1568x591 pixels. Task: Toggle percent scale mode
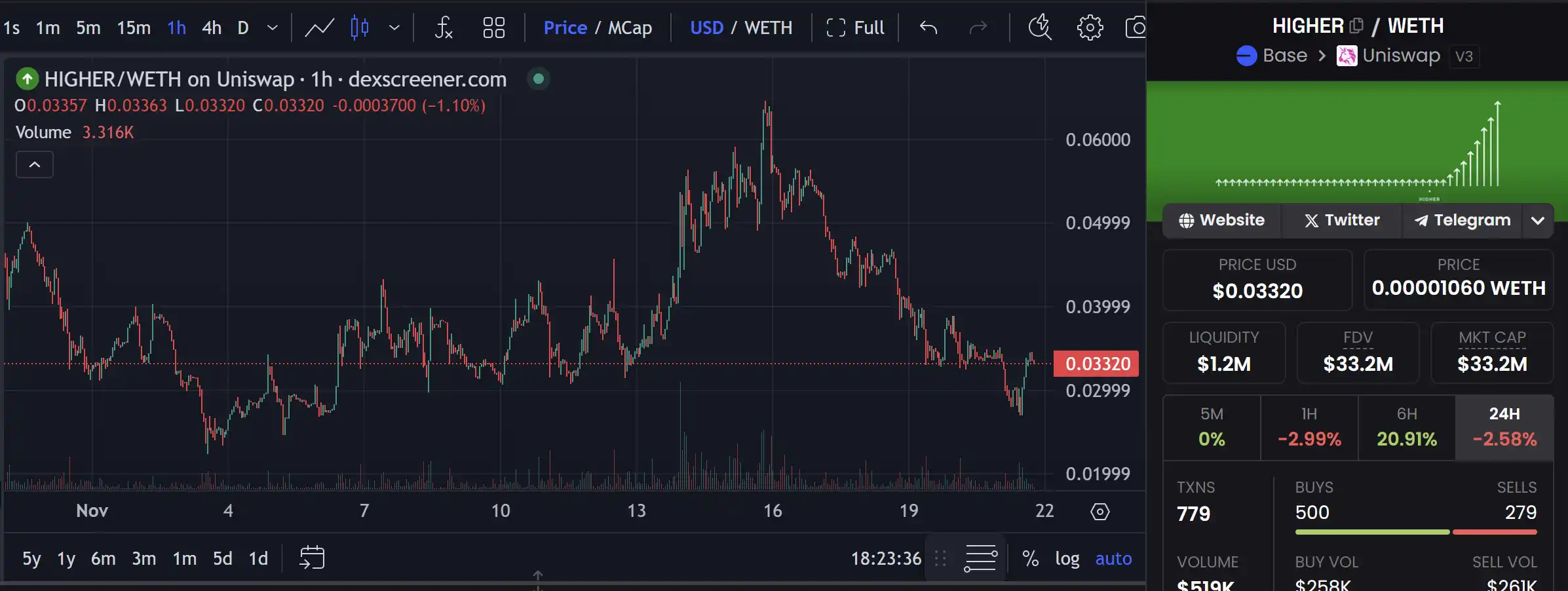point(1030,558)
